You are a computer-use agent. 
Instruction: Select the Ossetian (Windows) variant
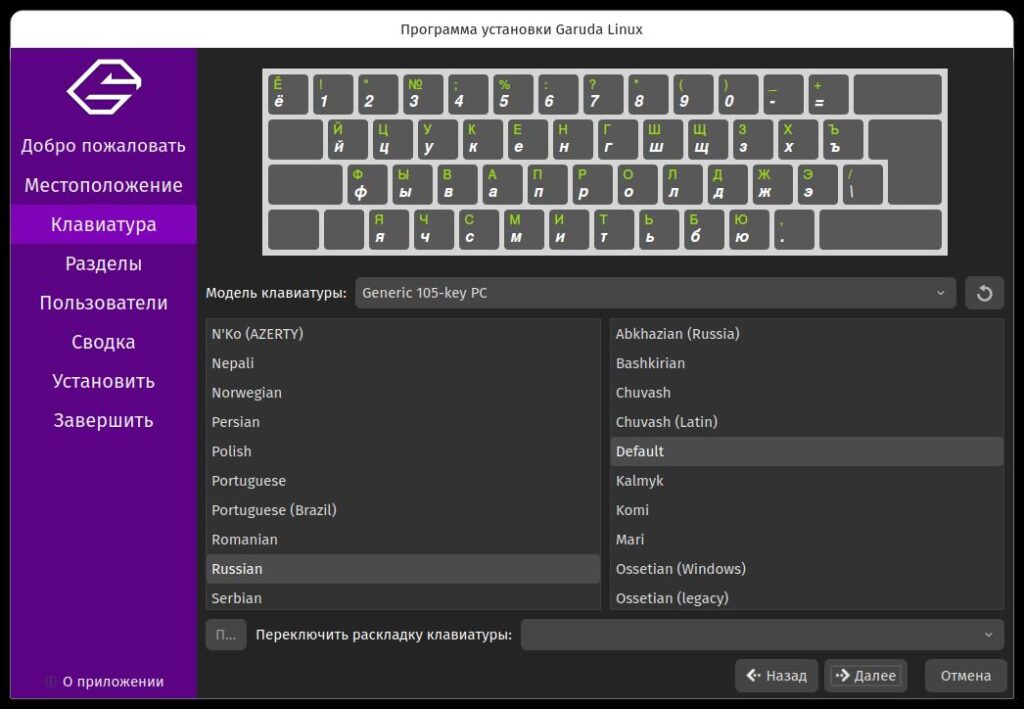(807, 569)
